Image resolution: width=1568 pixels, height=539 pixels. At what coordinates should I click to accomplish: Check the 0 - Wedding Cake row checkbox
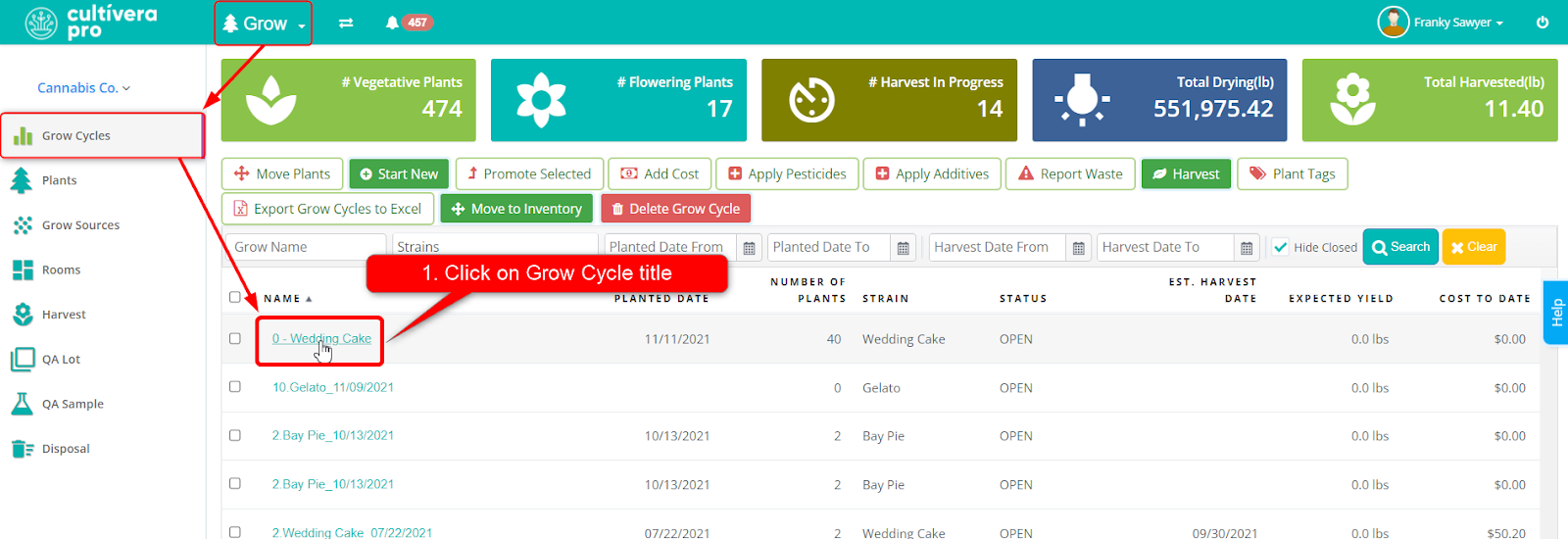point(234,338)
